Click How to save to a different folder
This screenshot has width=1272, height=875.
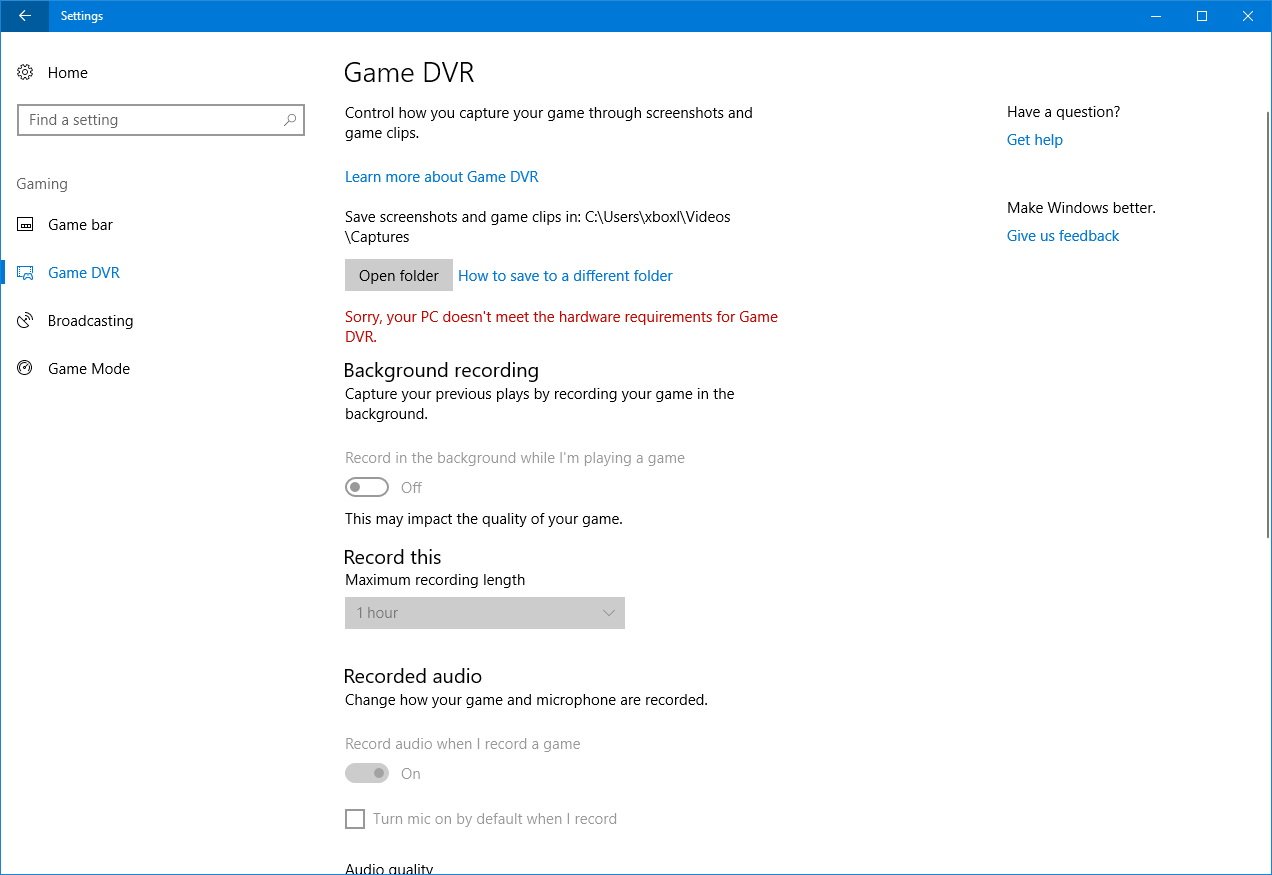[565, 276]
